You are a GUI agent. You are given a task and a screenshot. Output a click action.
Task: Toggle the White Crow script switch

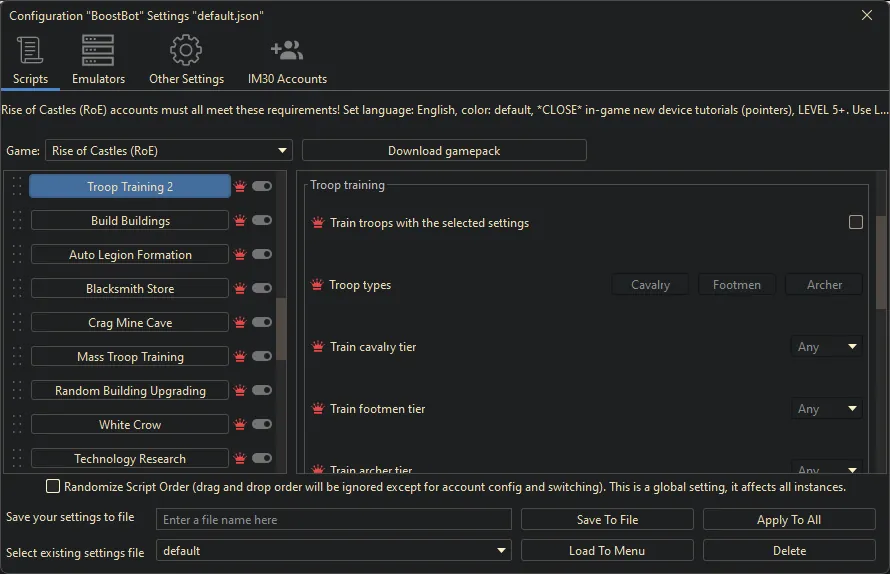(262, 425)
